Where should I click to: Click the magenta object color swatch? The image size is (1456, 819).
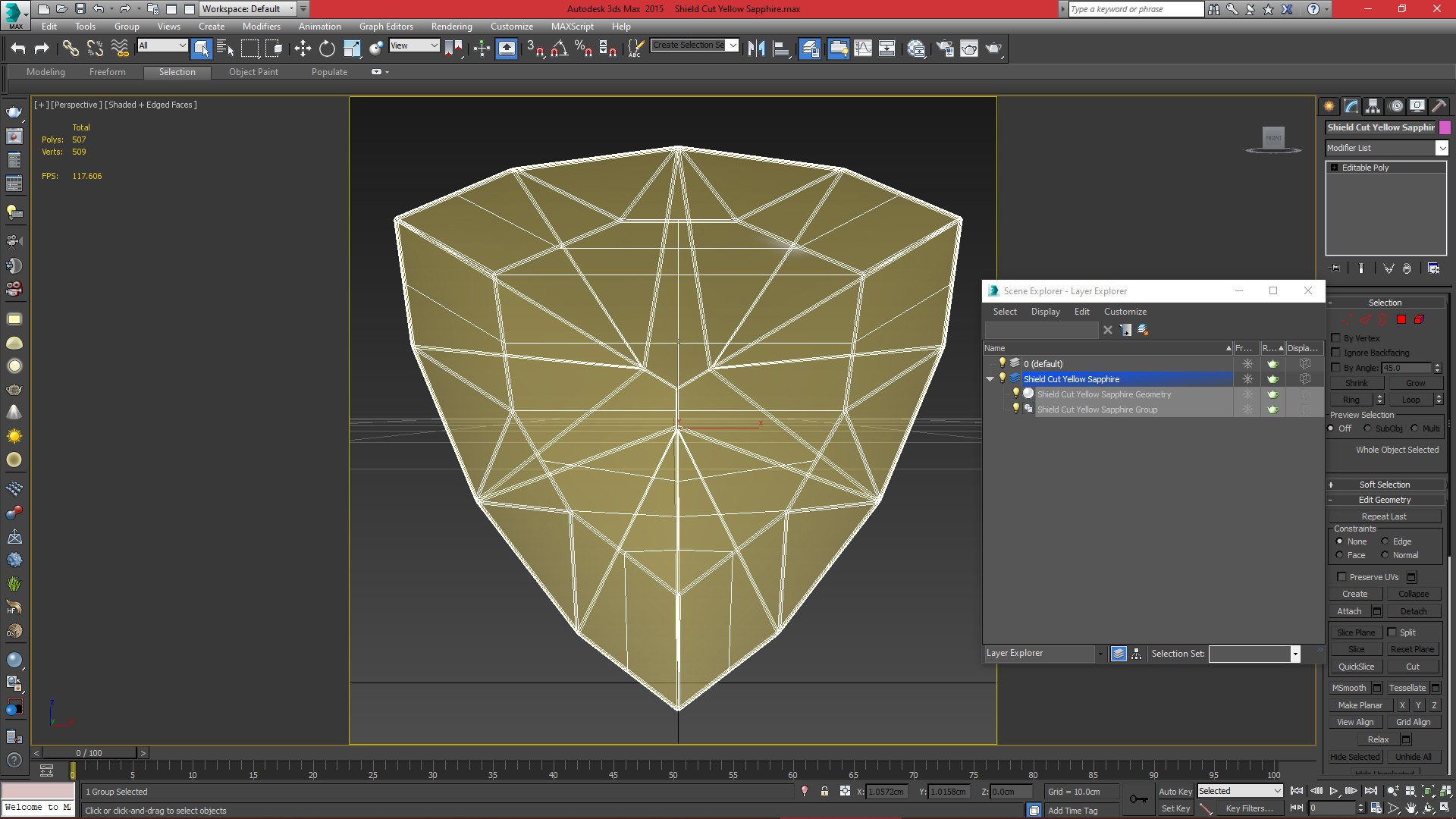coord(1445,127)
